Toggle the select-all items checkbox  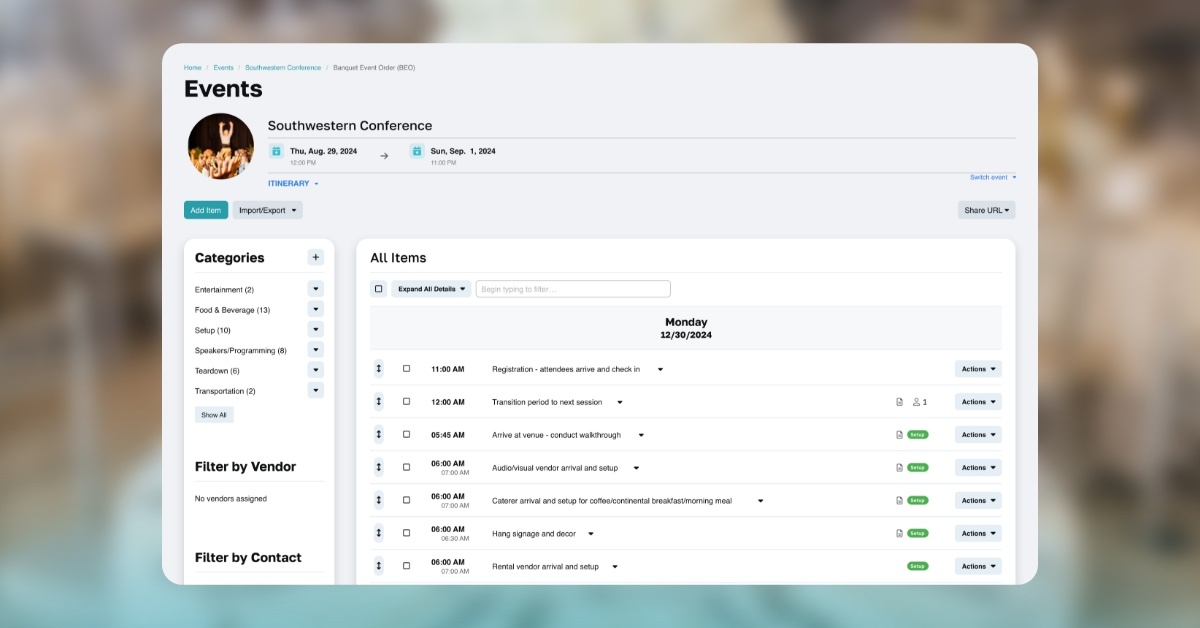379,289
